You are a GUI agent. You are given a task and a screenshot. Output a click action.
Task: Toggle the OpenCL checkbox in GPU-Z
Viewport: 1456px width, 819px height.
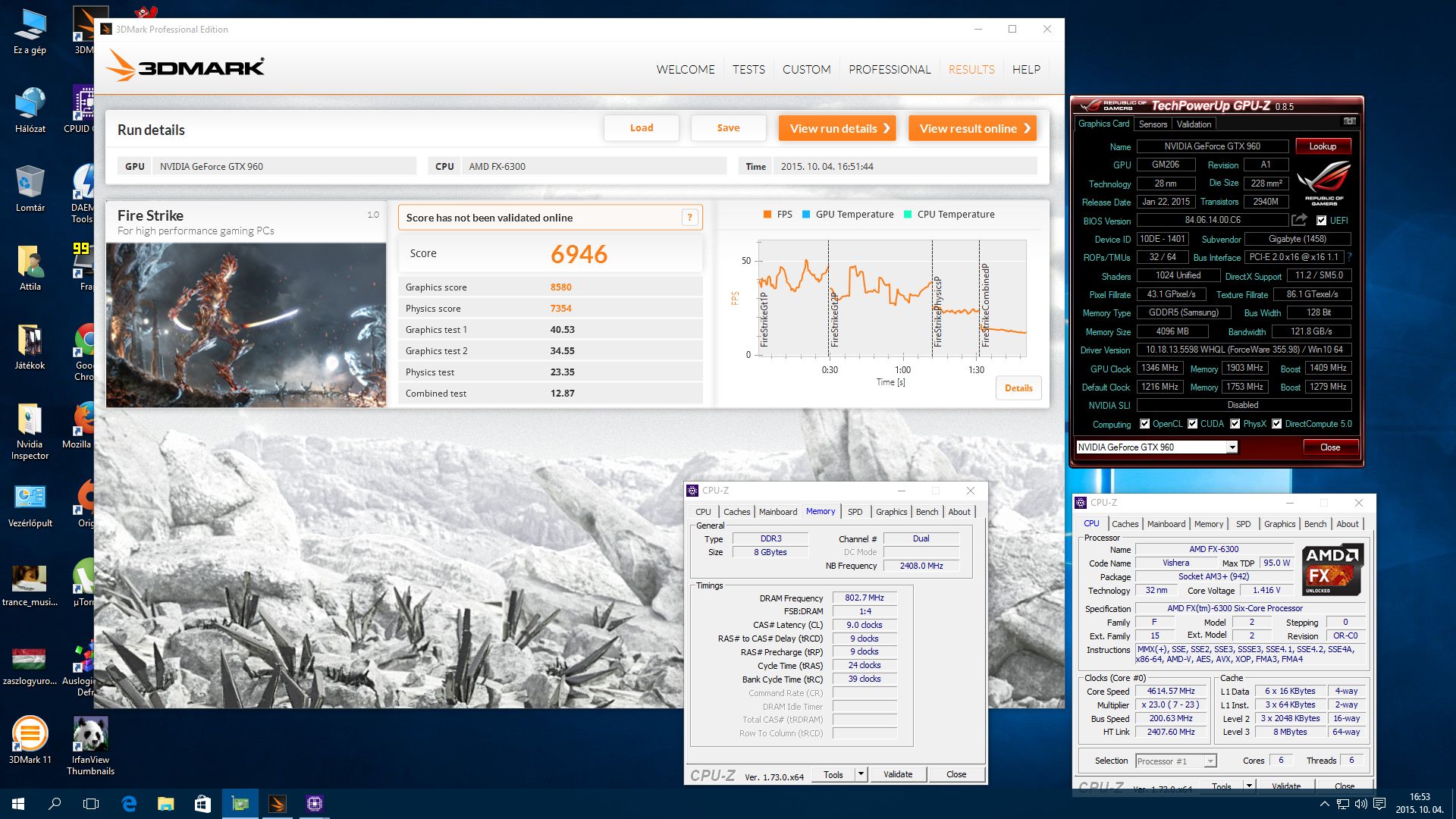point(1145,424)
